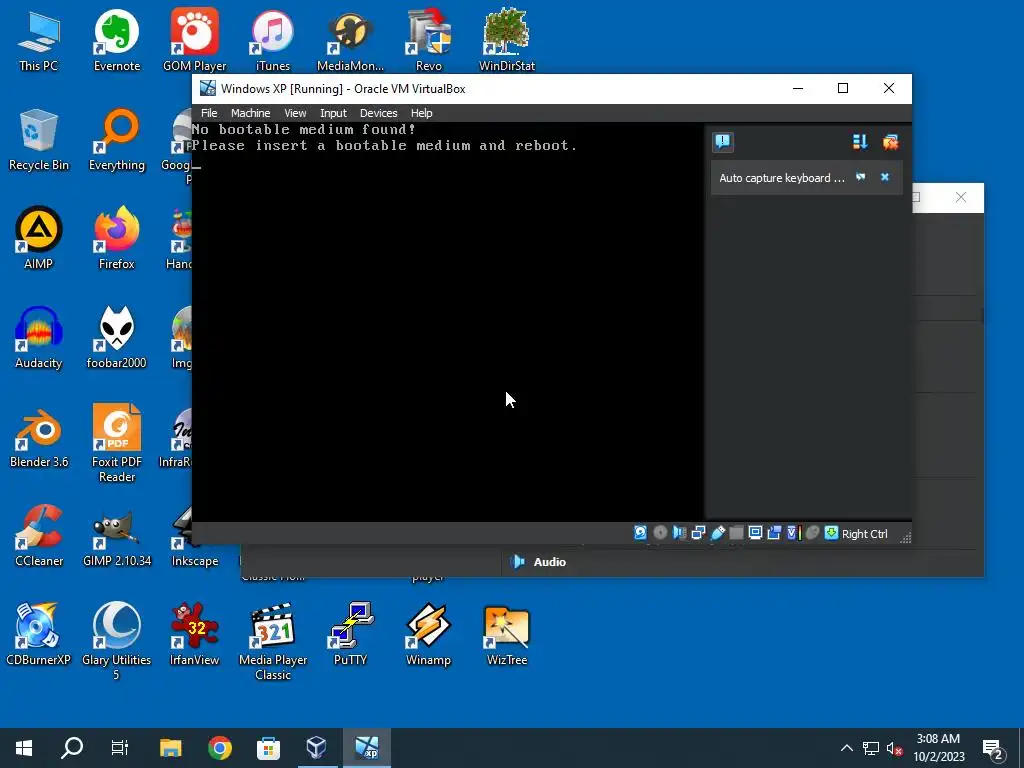Select the PuTTY desktop shortcut
The width and height of the screenshot is (1024, 768).
351,634
